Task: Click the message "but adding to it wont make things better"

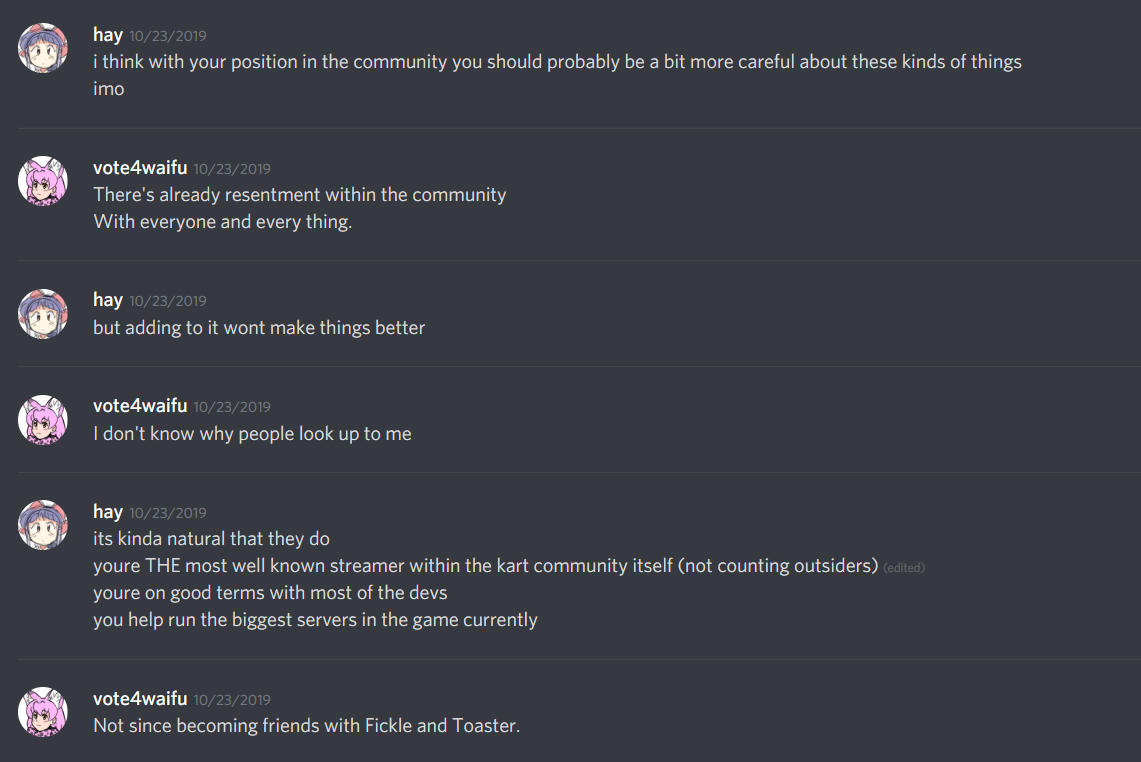Action: 259,327
